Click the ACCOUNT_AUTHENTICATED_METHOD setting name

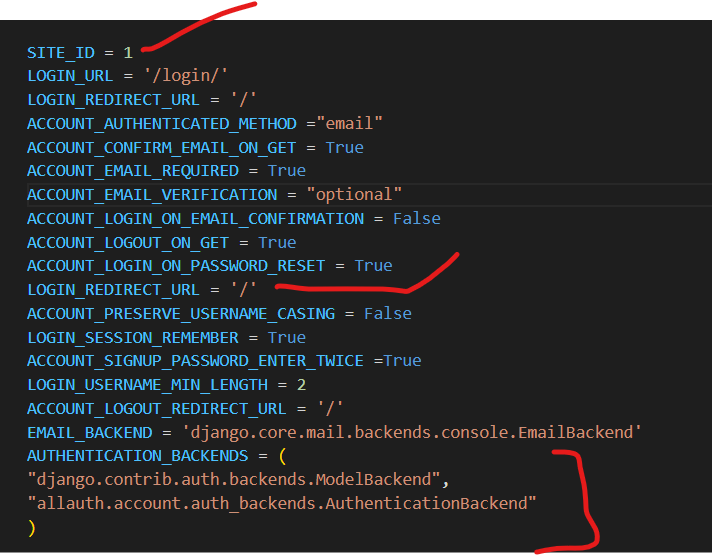162,124
